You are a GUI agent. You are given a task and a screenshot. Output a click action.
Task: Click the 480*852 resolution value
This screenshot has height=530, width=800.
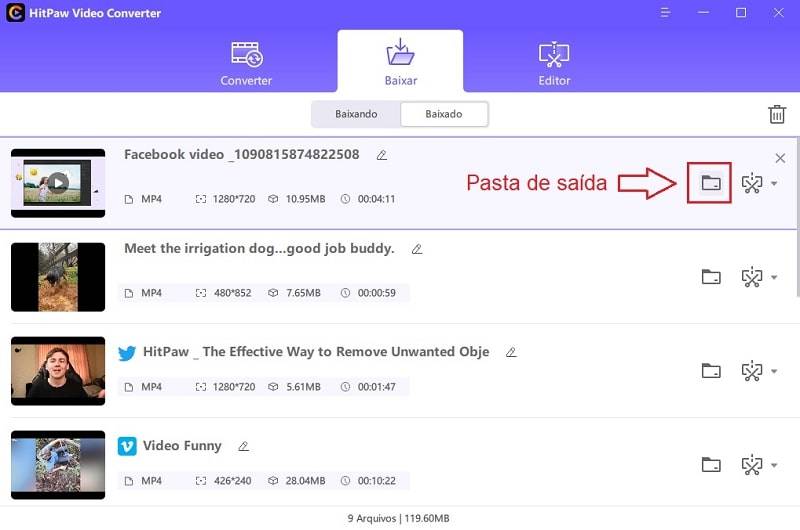pos(233,293)
